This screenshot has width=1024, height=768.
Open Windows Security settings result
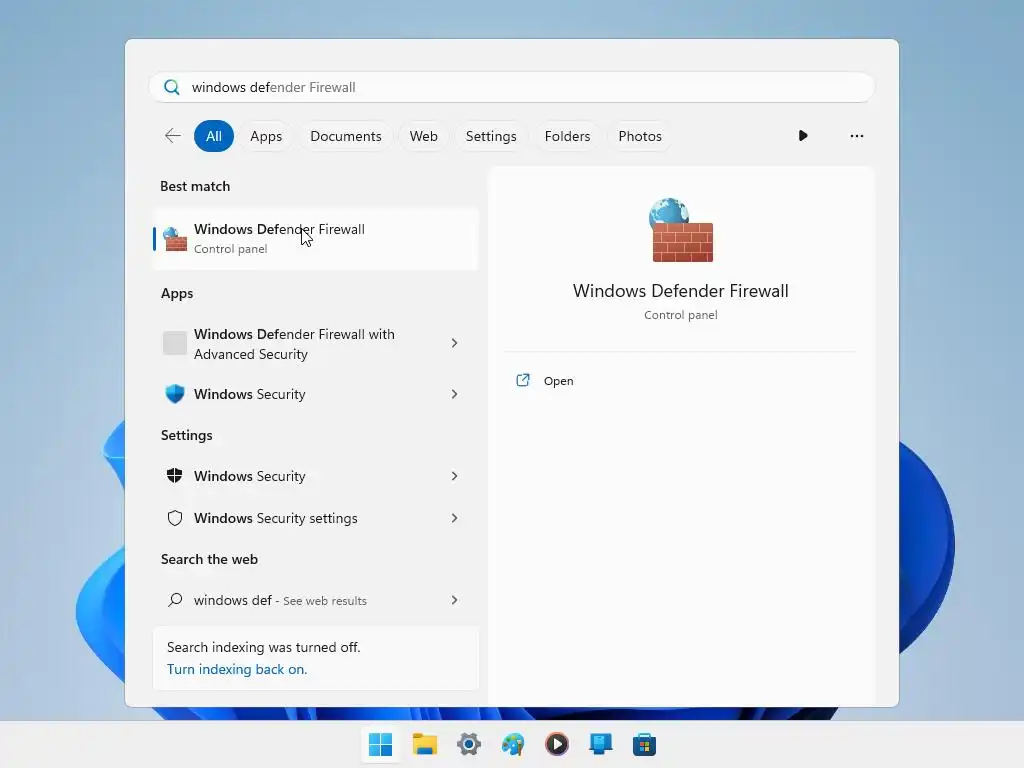point(316,518)
